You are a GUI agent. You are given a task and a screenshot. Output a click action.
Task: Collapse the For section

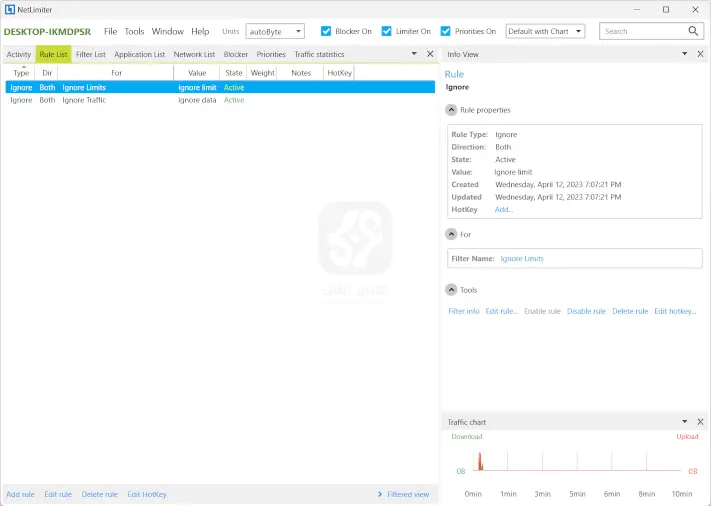451,234
